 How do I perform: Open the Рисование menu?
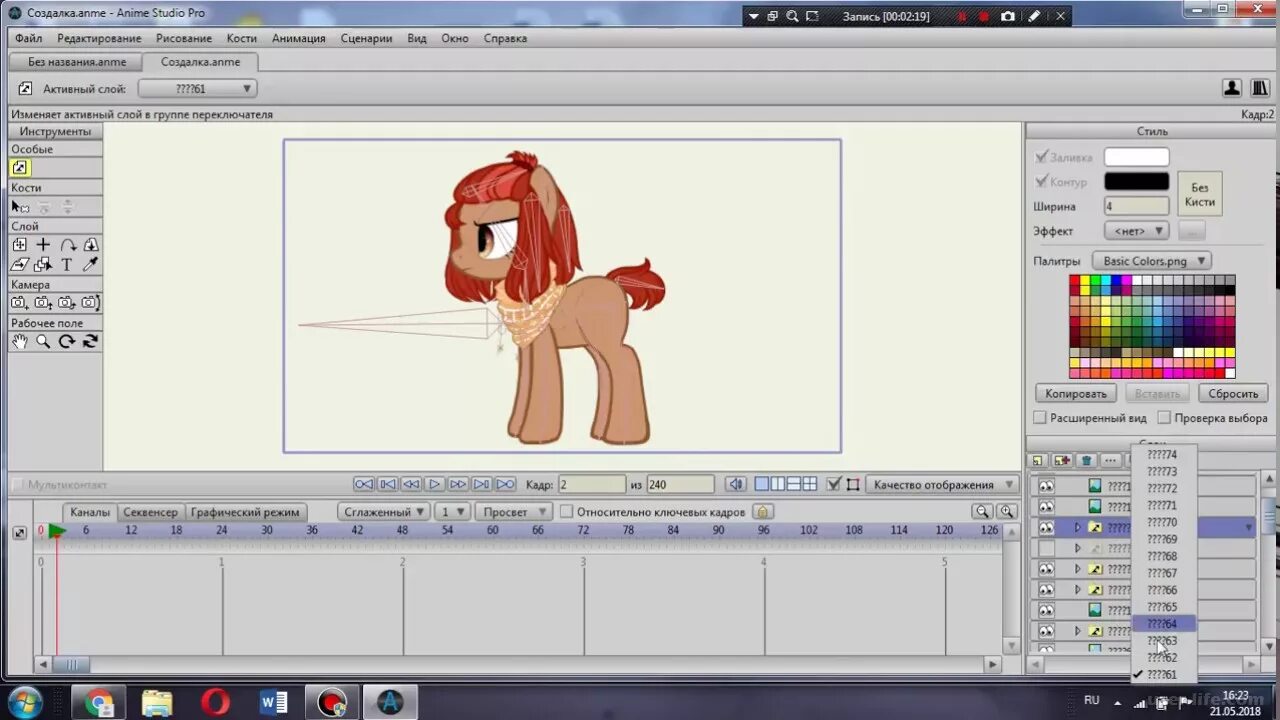(x=184, y=38)
